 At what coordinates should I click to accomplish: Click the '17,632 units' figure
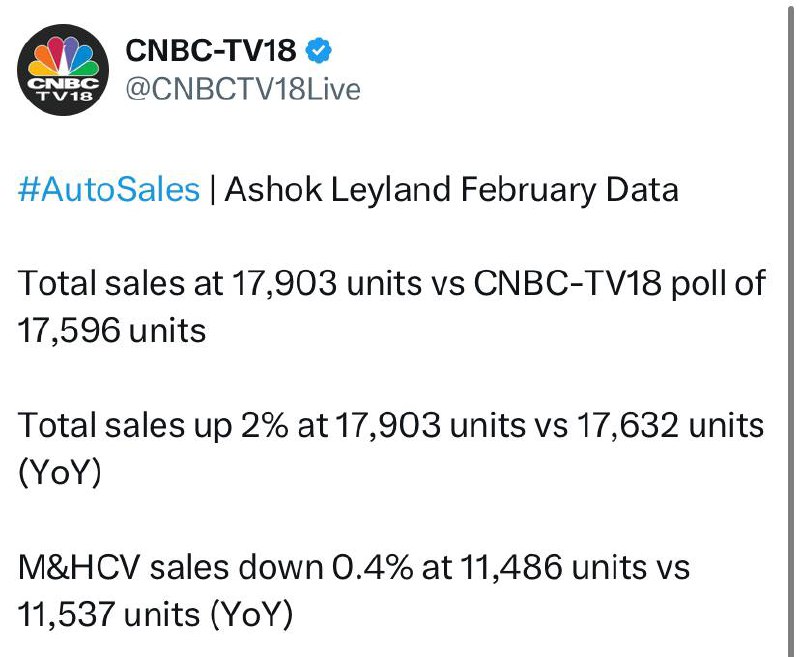pos(670,425)
